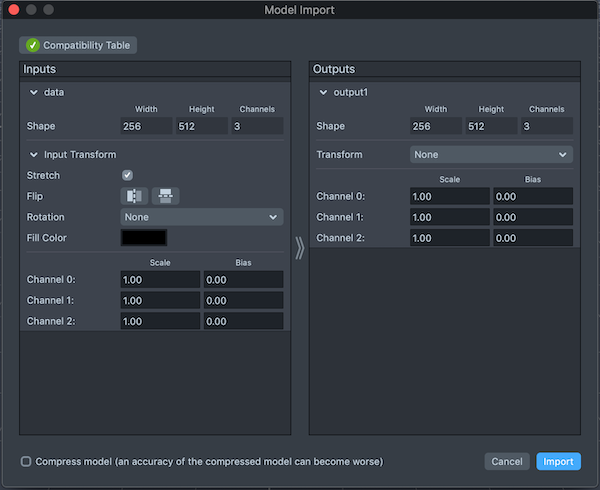Collapse the output1 section
This screenshot has width=600, height=490.
click(x=323, y=92)
